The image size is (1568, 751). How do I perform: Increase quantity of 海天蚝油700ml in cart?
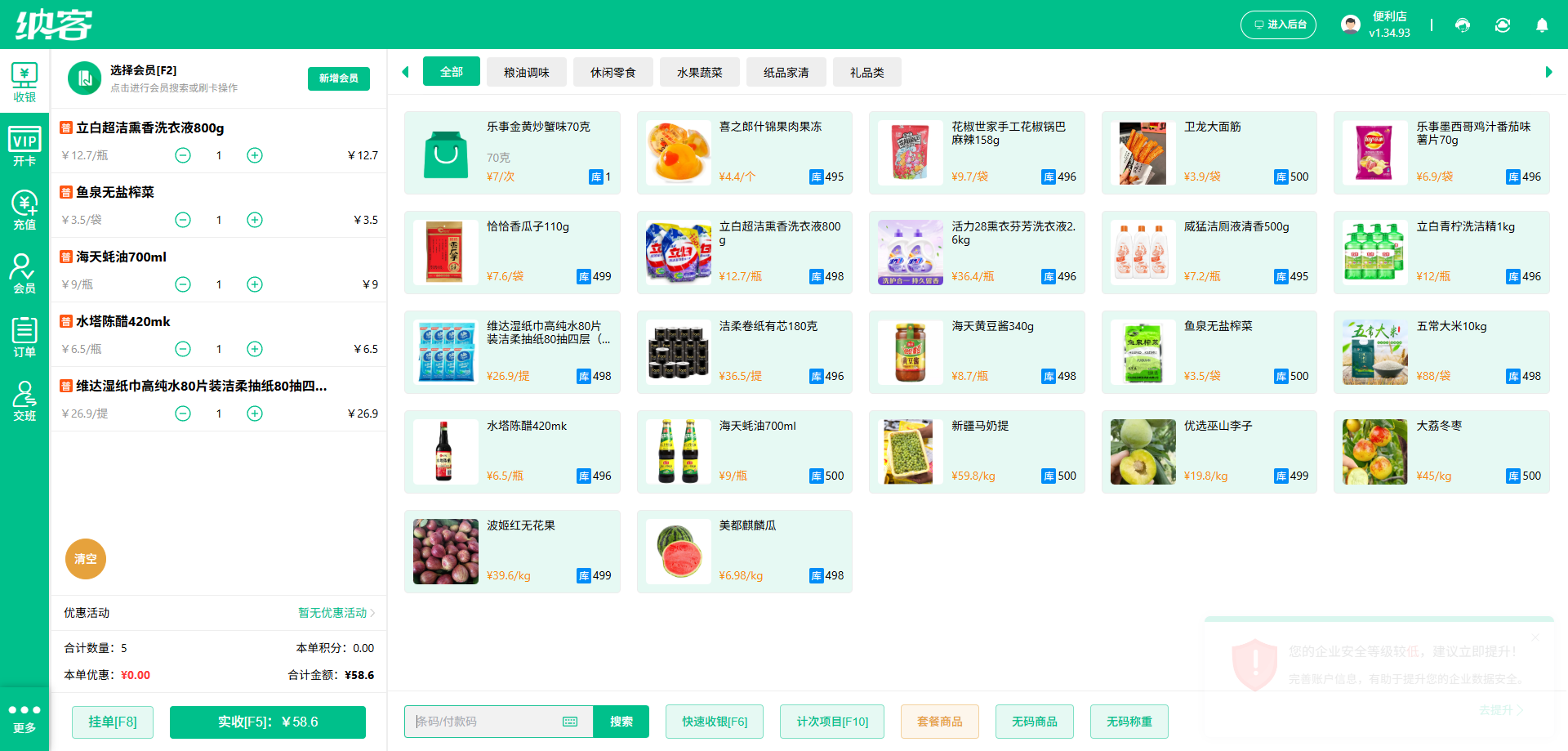(x=255, y=284)
